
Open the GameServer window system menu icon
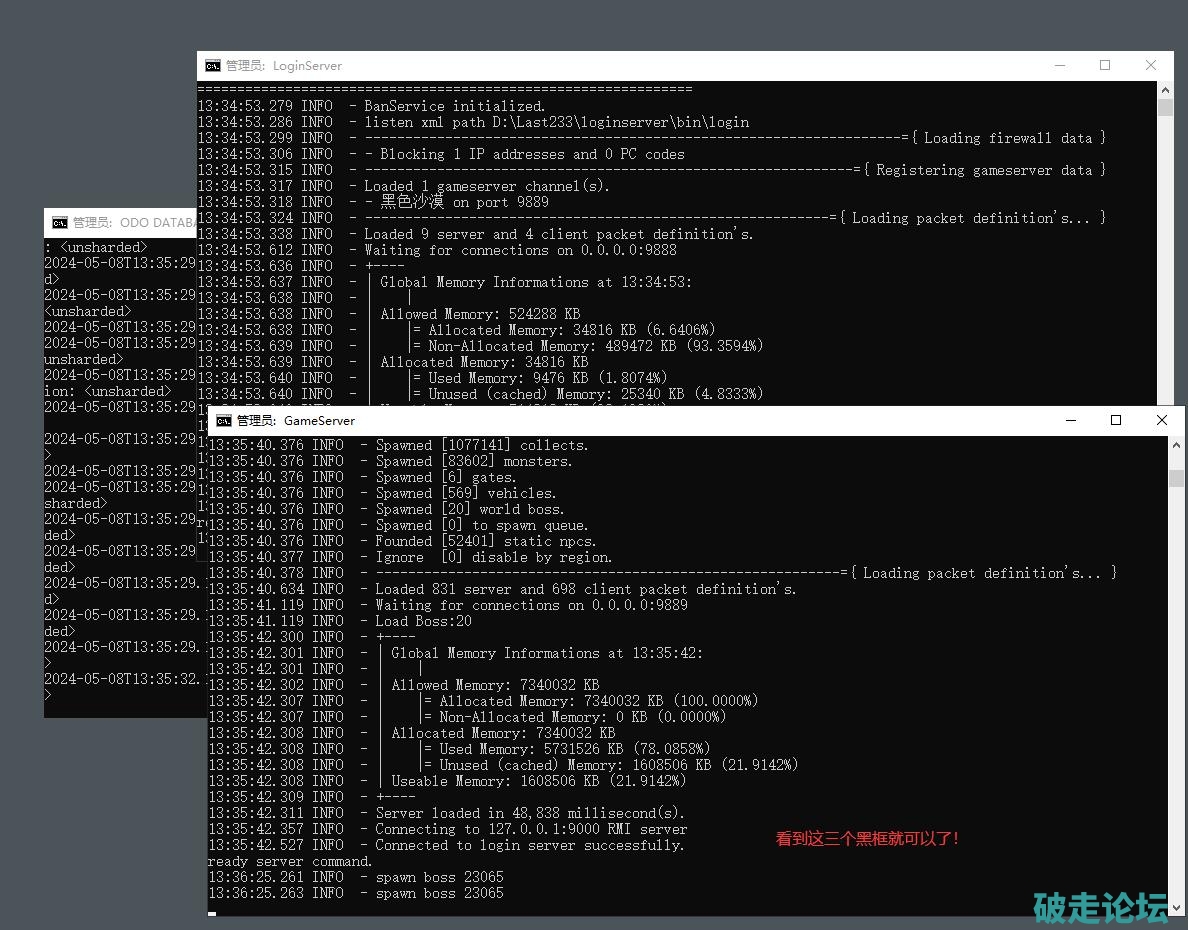(x=224, y=421)
